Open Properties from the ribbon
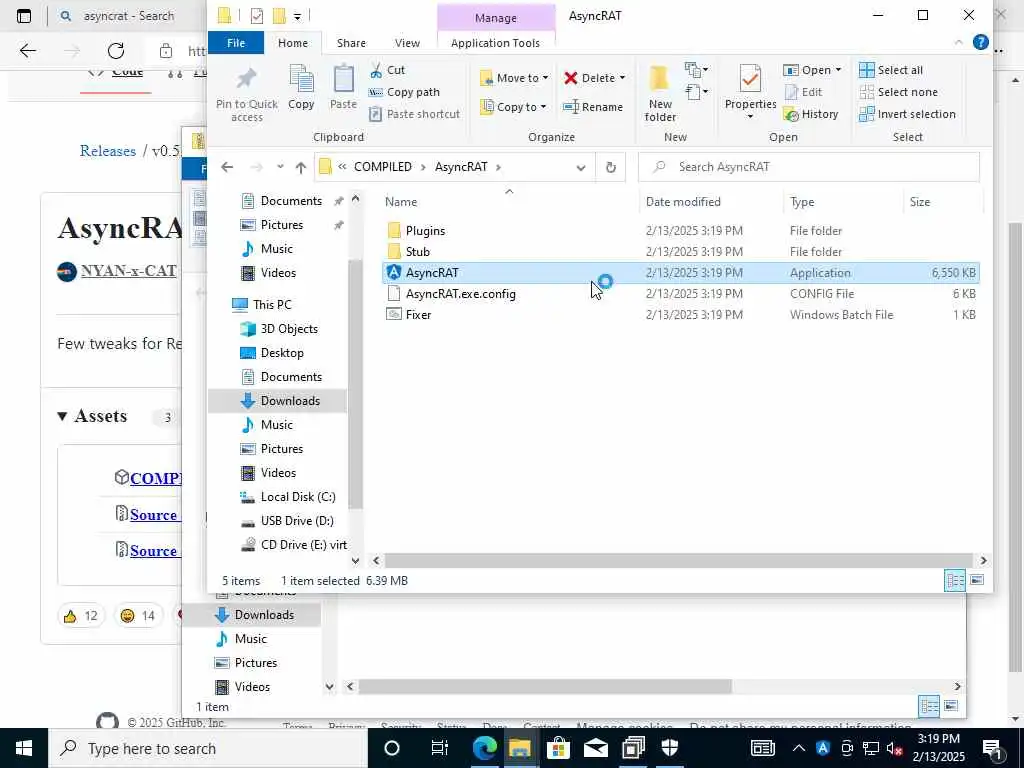Viewport: 1024px width, 768px height. (750, 91)
